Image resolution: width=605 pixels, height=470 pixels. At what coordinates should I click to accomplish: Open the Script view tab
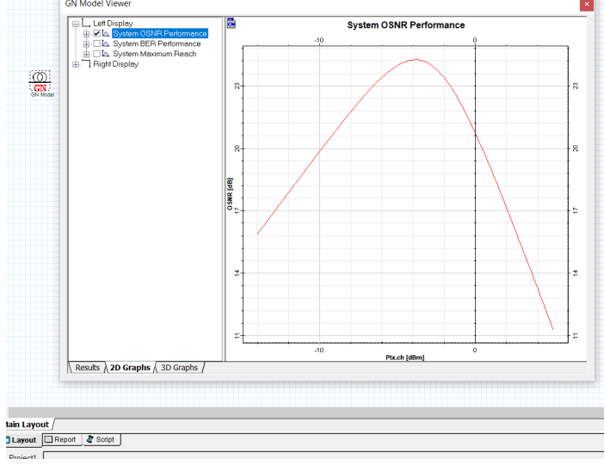coord(101,440)
